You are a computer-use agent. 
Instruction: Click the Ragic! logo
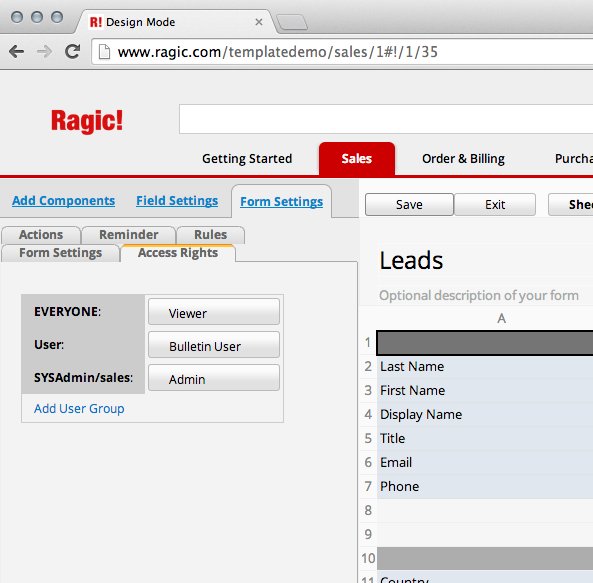coord(87,121)
